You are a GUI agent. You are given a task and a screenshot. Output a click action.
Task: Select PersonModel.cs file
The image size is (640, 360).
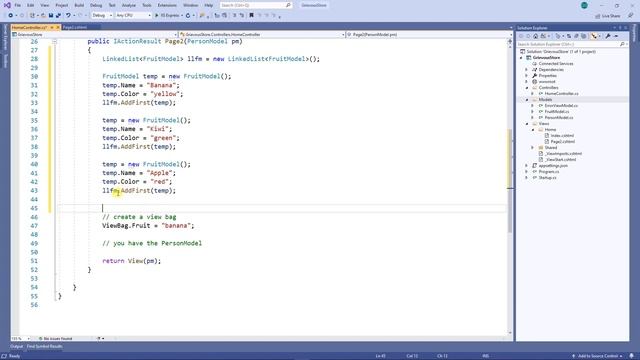[559, 118]
